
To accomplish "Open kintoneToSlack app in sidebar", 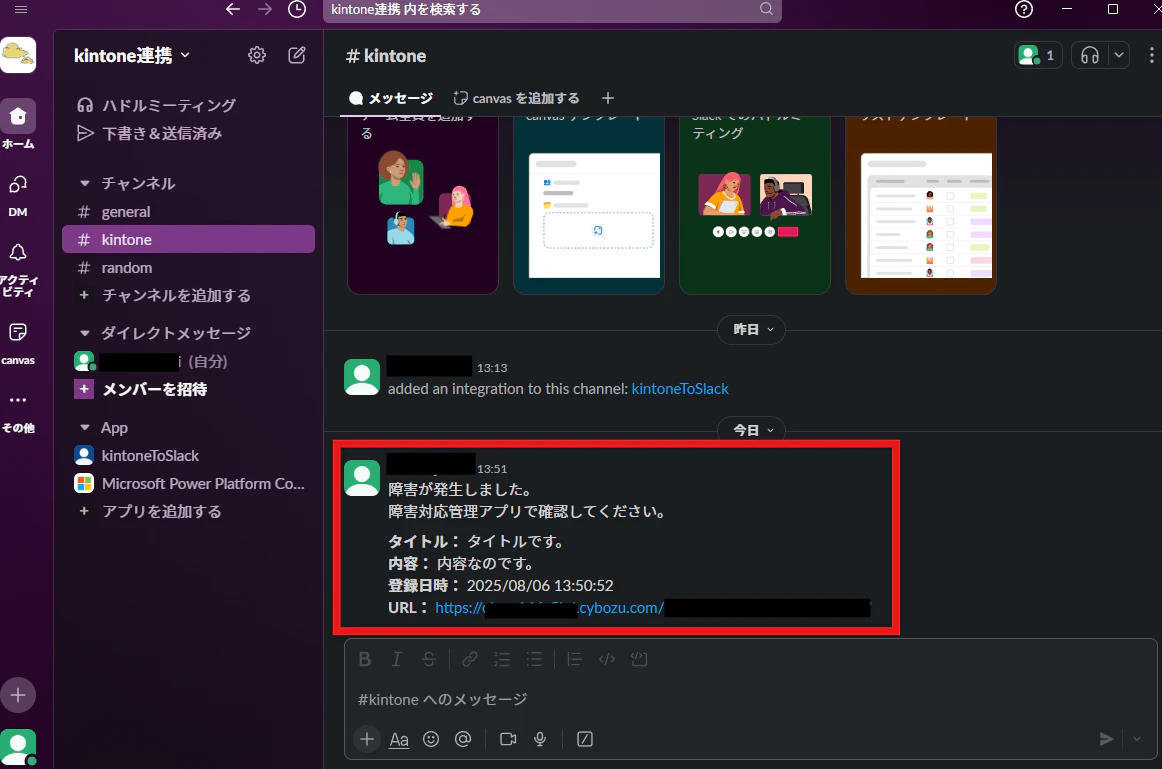I will [188, 456].
